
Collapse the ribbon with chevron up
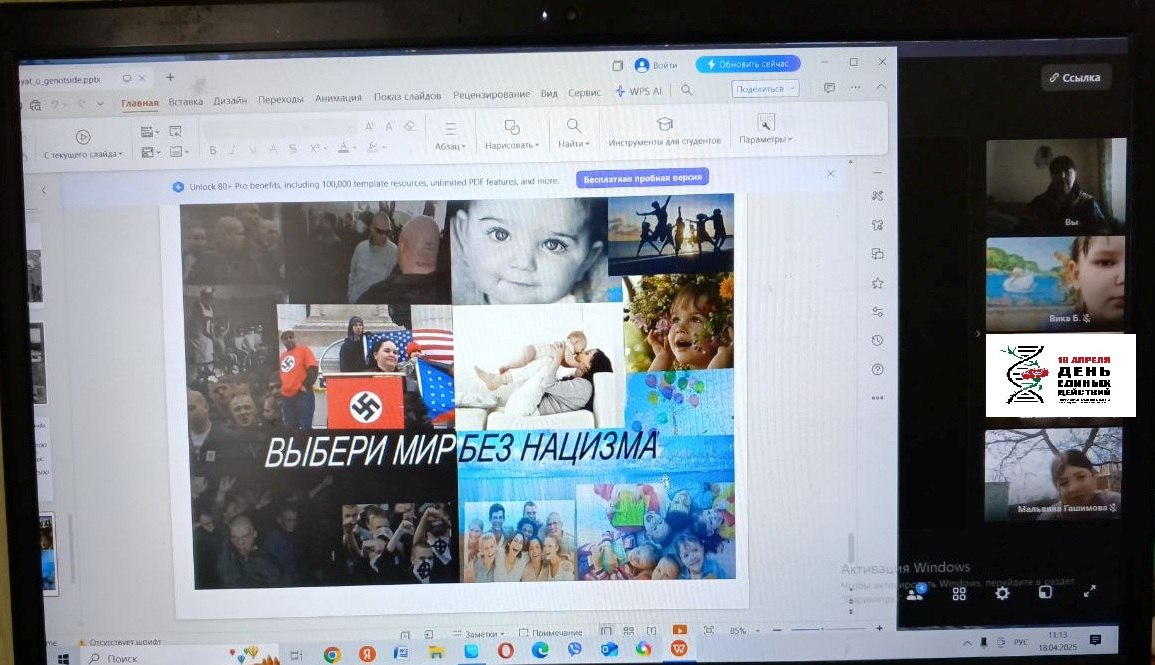(x=881, y=86)
